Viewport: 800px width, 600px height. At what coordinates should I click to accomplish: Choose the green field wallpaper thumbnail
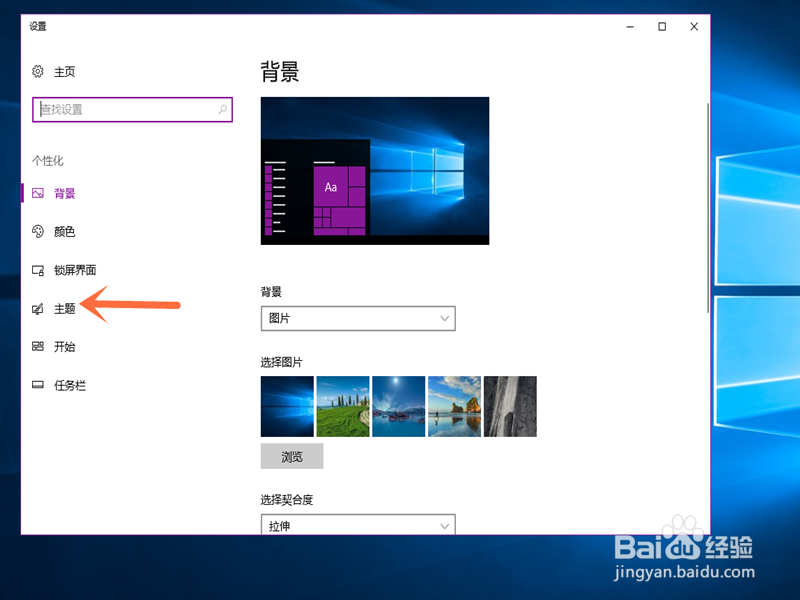click(x=343, y=406)
